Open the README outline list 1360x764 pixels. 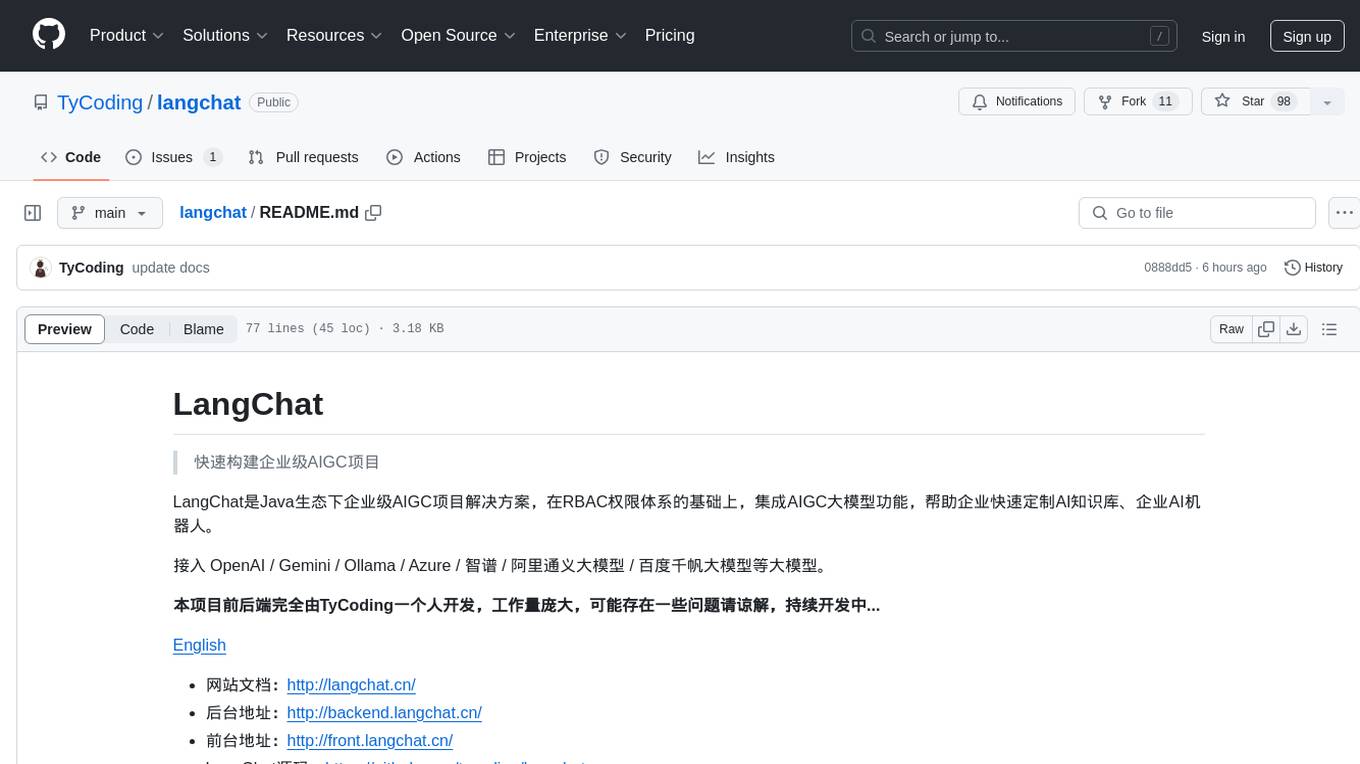click(x=1329, y=329)
